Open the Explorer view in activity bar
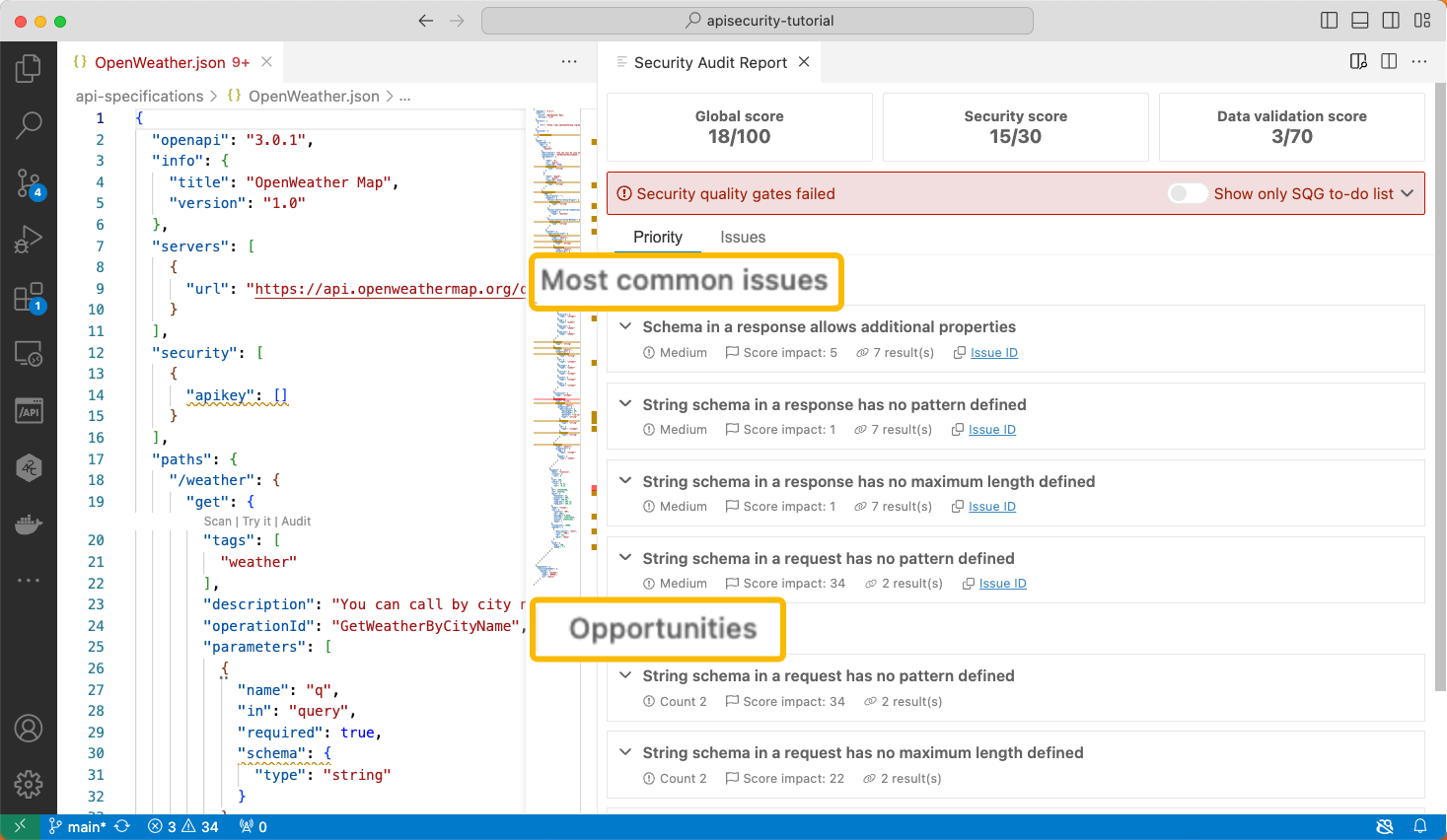 (x=29, y=68)
